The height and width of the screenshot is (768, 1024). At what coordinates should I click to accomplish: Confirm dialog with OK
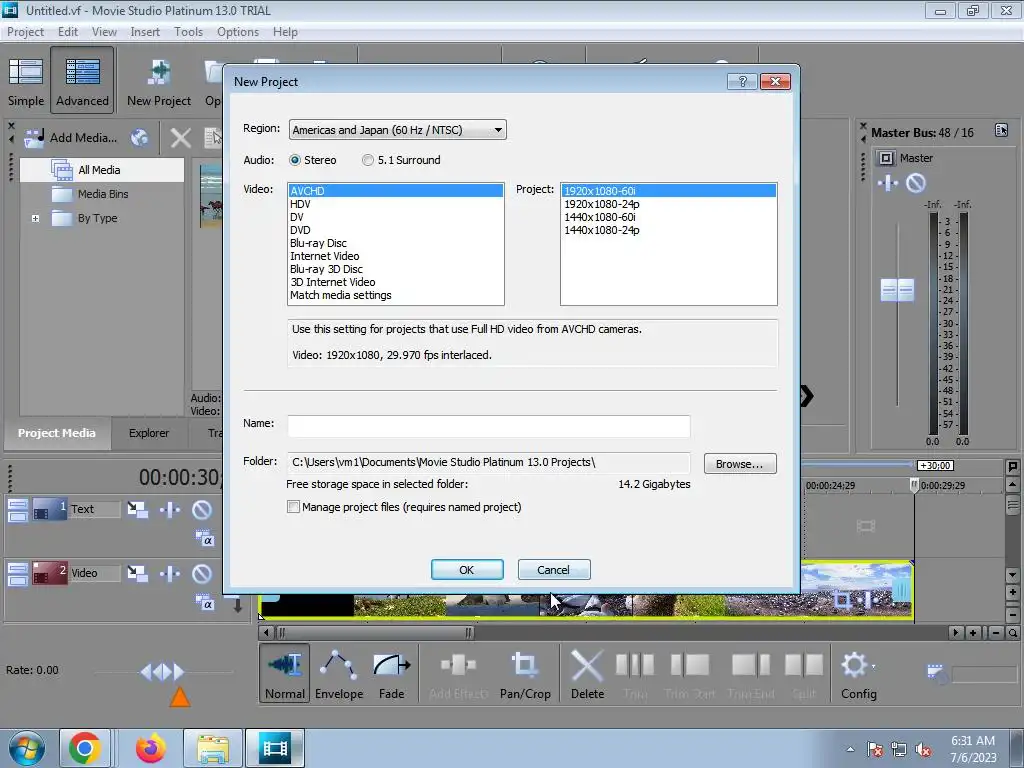467,569
